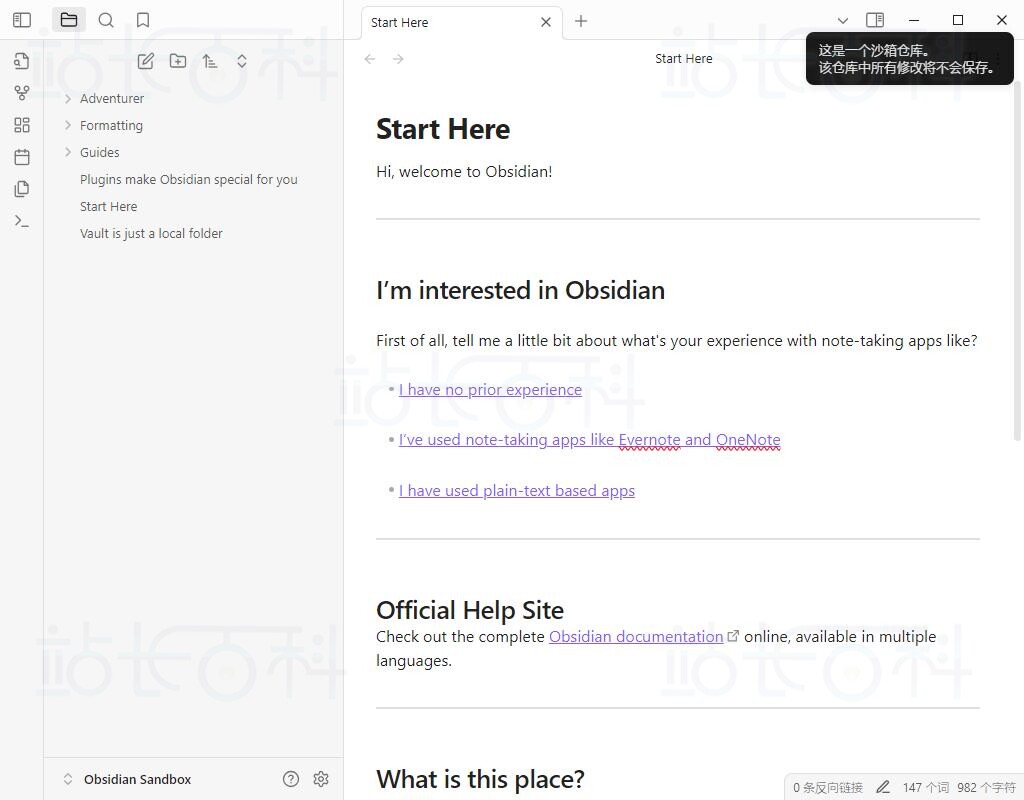Open today's daily note calendar icon
The width and height of the screenshot is (1024, 800).
point(22,157)
